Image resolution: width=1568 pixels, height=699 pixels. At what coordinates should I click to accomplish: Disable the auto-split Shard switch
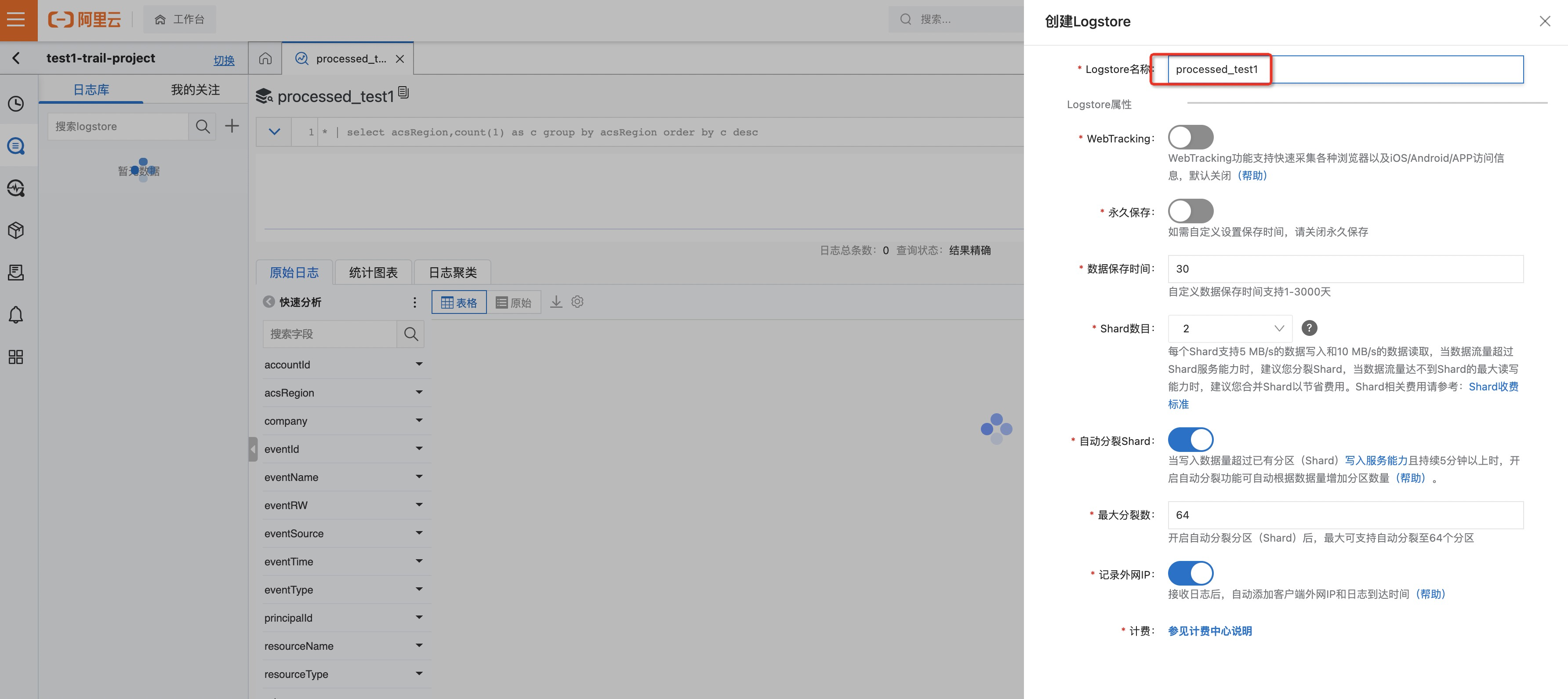[x=1190, y=440]
